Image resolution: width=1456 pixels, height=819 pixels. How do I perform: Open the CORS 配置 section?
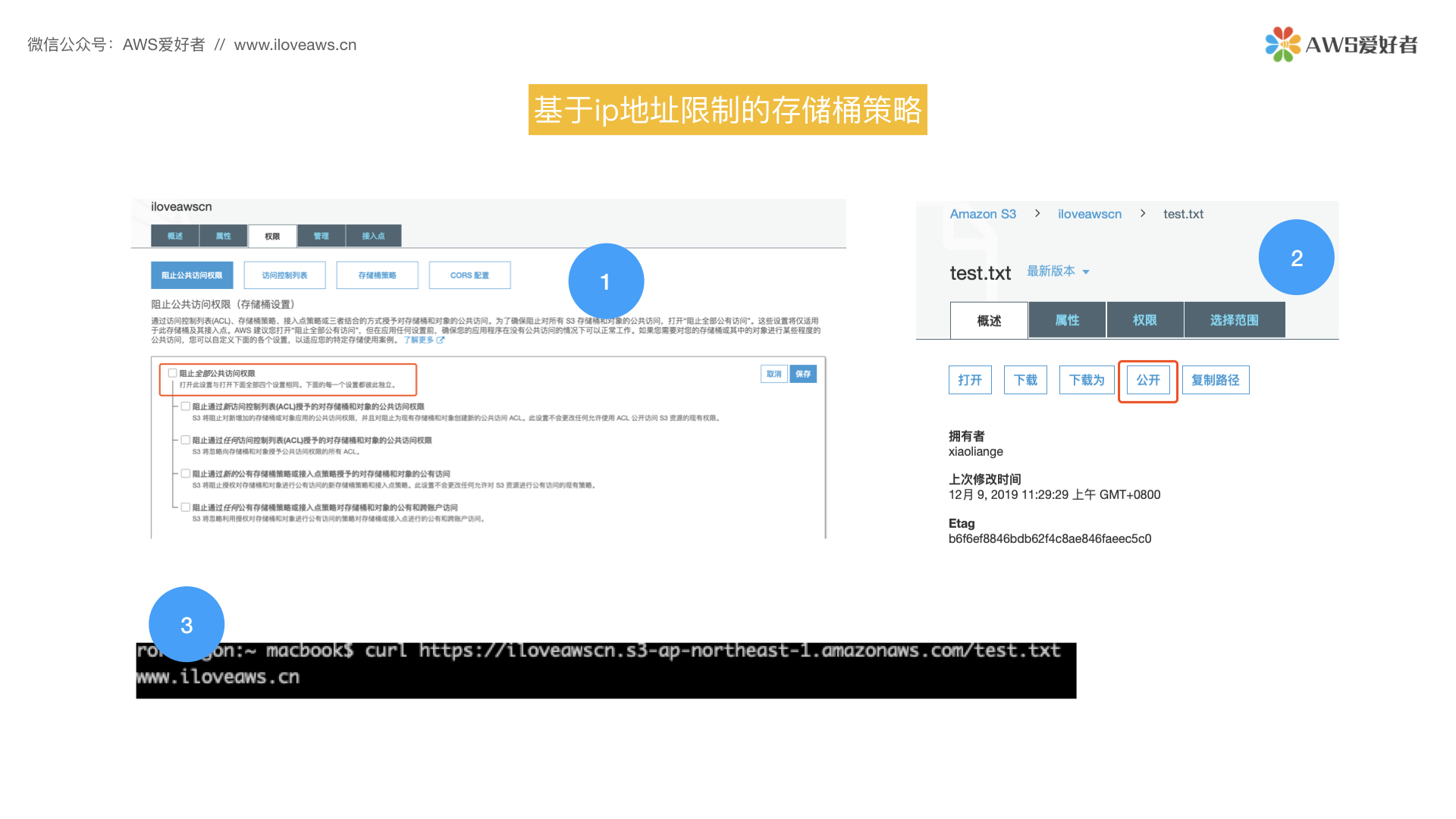point(469,275)
